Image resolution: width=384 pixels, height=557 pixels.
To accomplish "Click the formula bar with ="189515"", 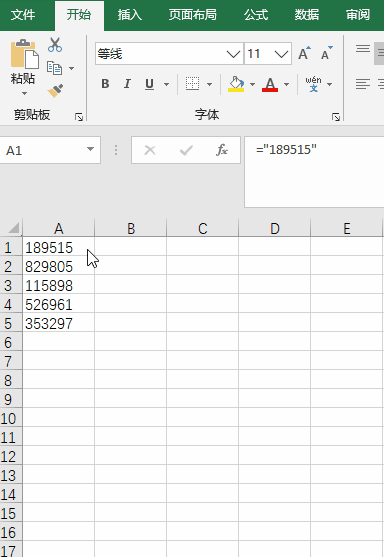I will pos(314,172).
